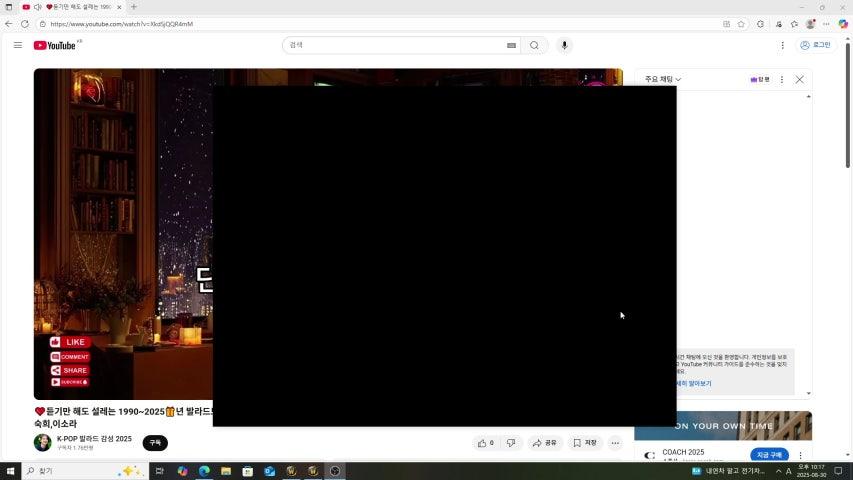The image size is (853, 480).
Task: Click the page vertical scrollbar thumb
Action: coord(848,104)
